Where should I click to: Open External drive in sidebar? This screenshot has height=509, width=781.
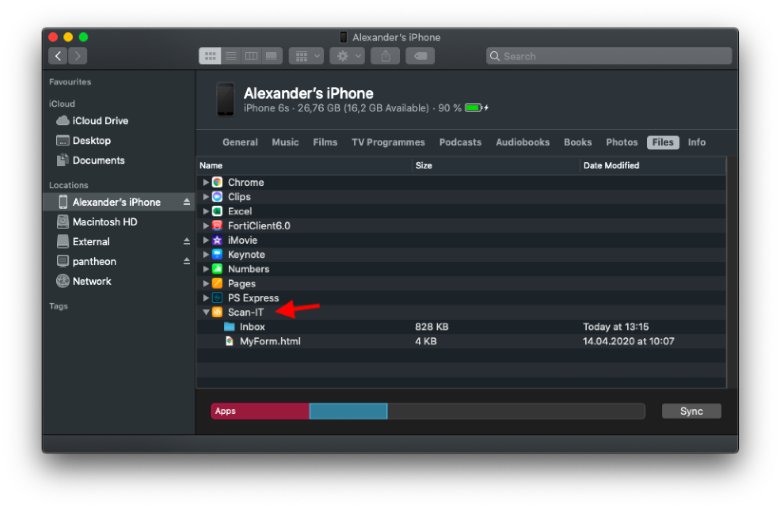click(x=119, y=242)
